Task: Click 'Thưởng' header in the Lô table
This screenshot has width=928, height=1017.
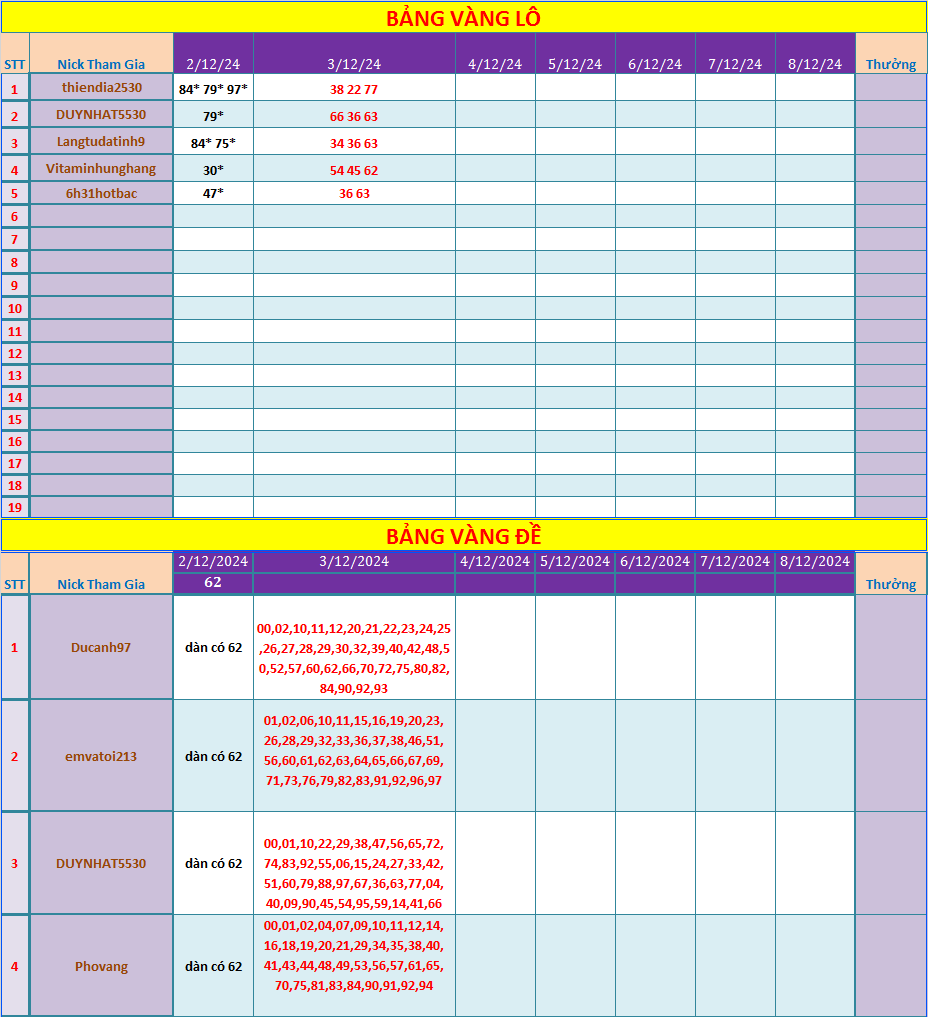Action: tap(891, 53)
